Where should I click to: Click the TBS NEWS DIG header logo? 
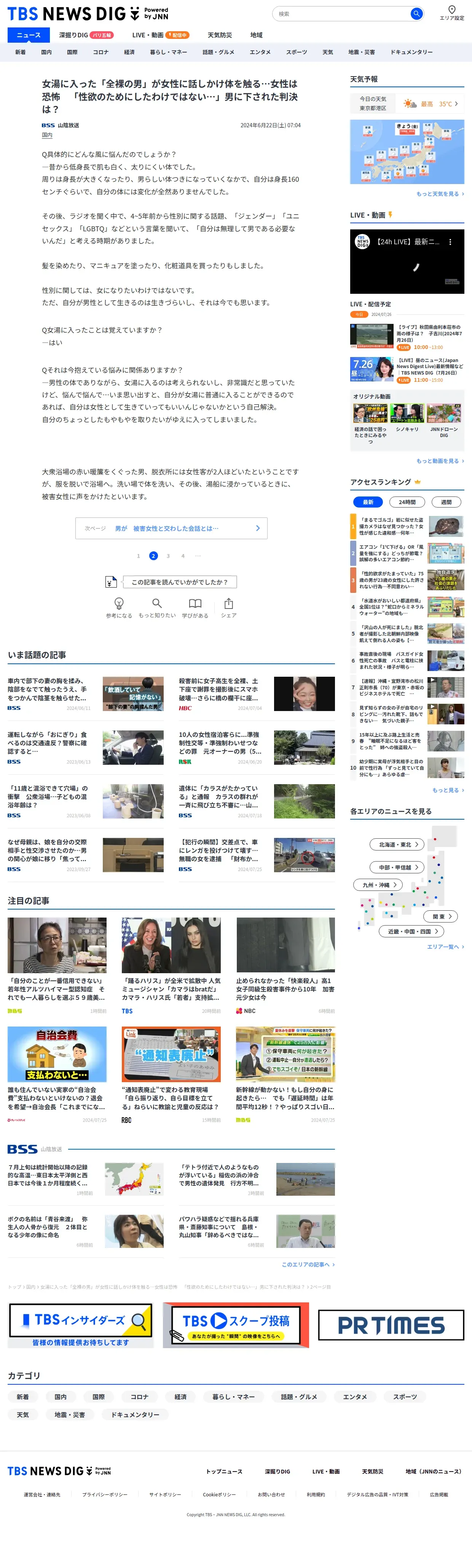click(x=88, y=13)
